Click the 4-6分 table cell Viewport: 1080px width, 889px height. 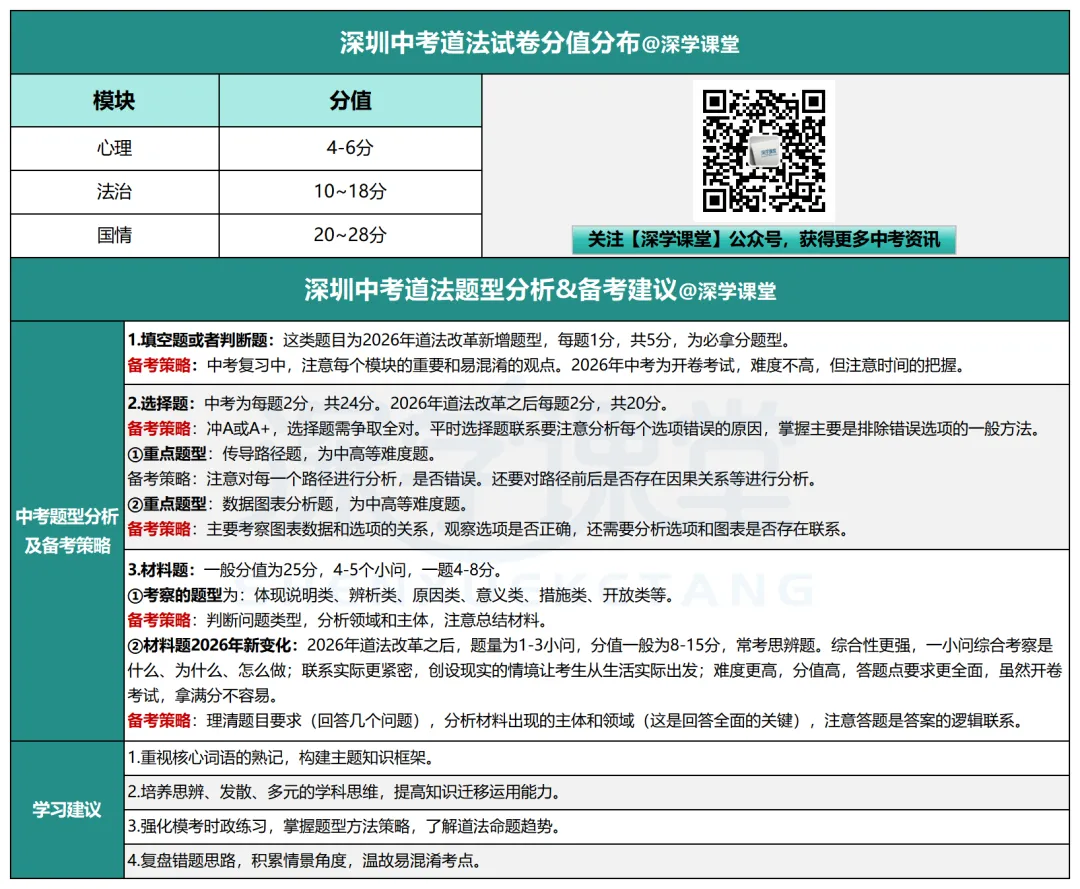pos(351,149)
